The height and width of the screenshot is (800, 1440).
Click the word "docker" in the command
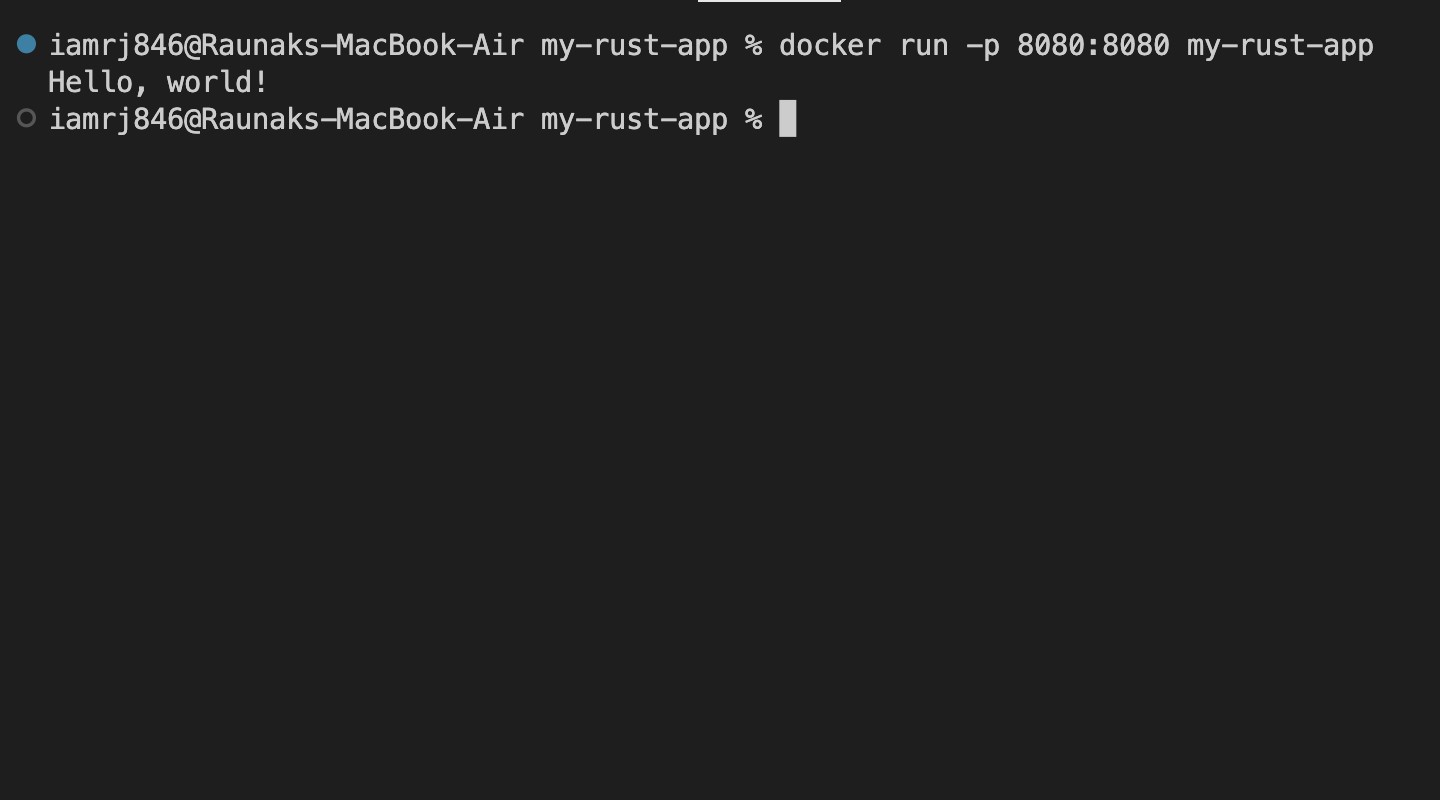tap(830, 46)
